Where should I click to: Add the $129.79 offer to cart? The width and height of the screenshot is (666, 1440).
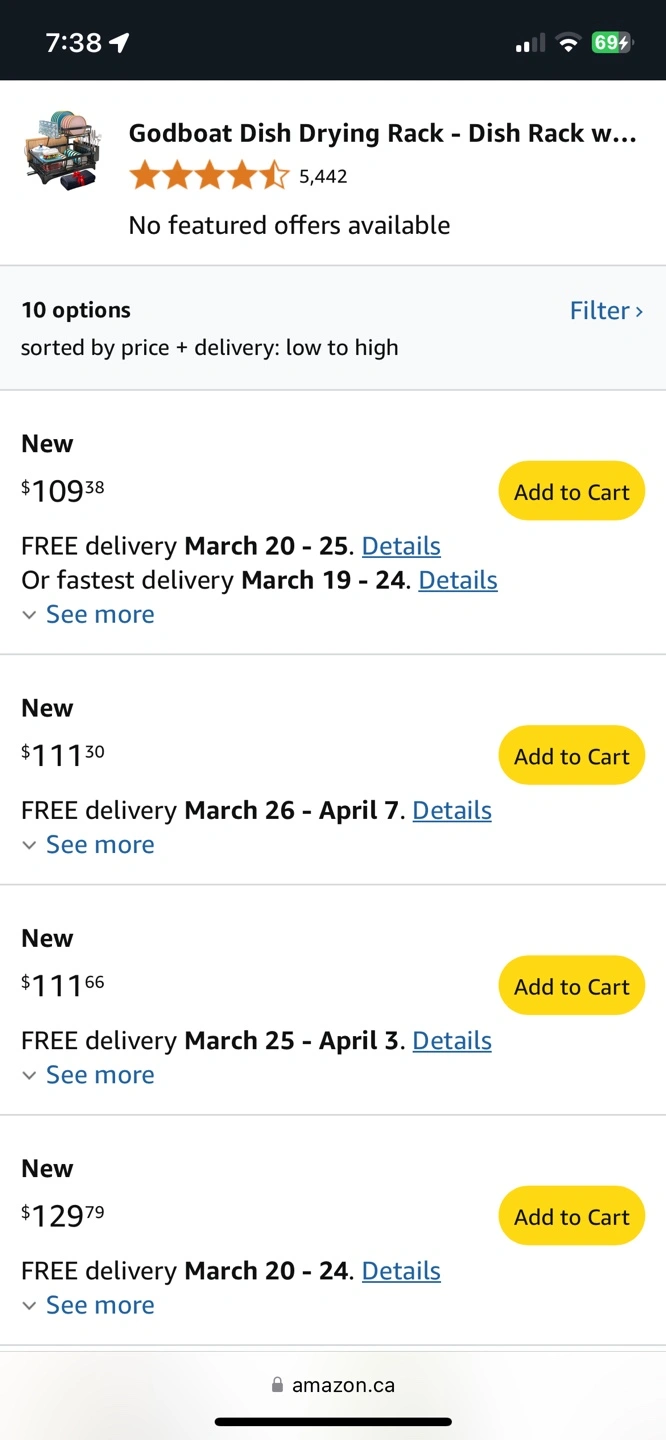click(571, 1216)
